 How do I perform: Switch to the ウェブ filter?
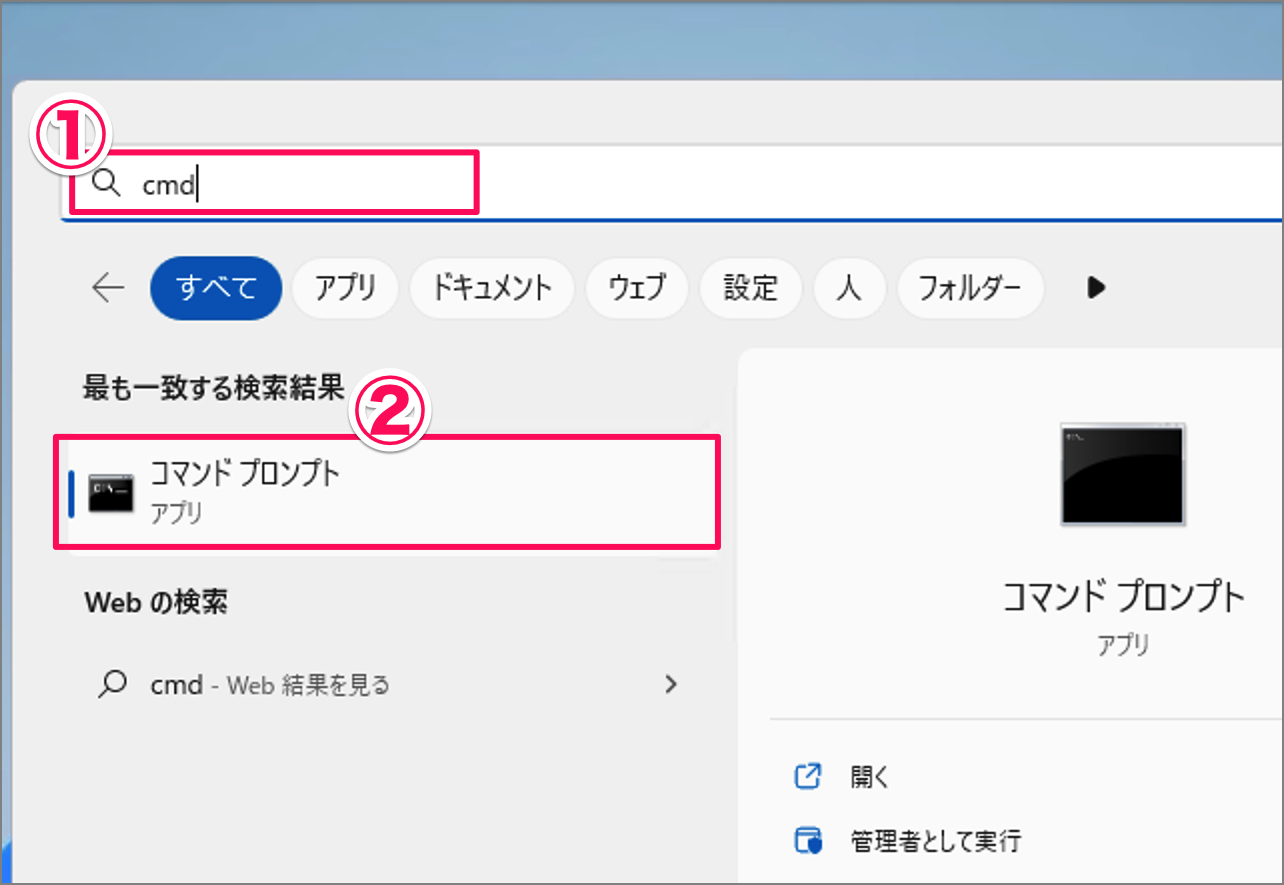[637, 288]
